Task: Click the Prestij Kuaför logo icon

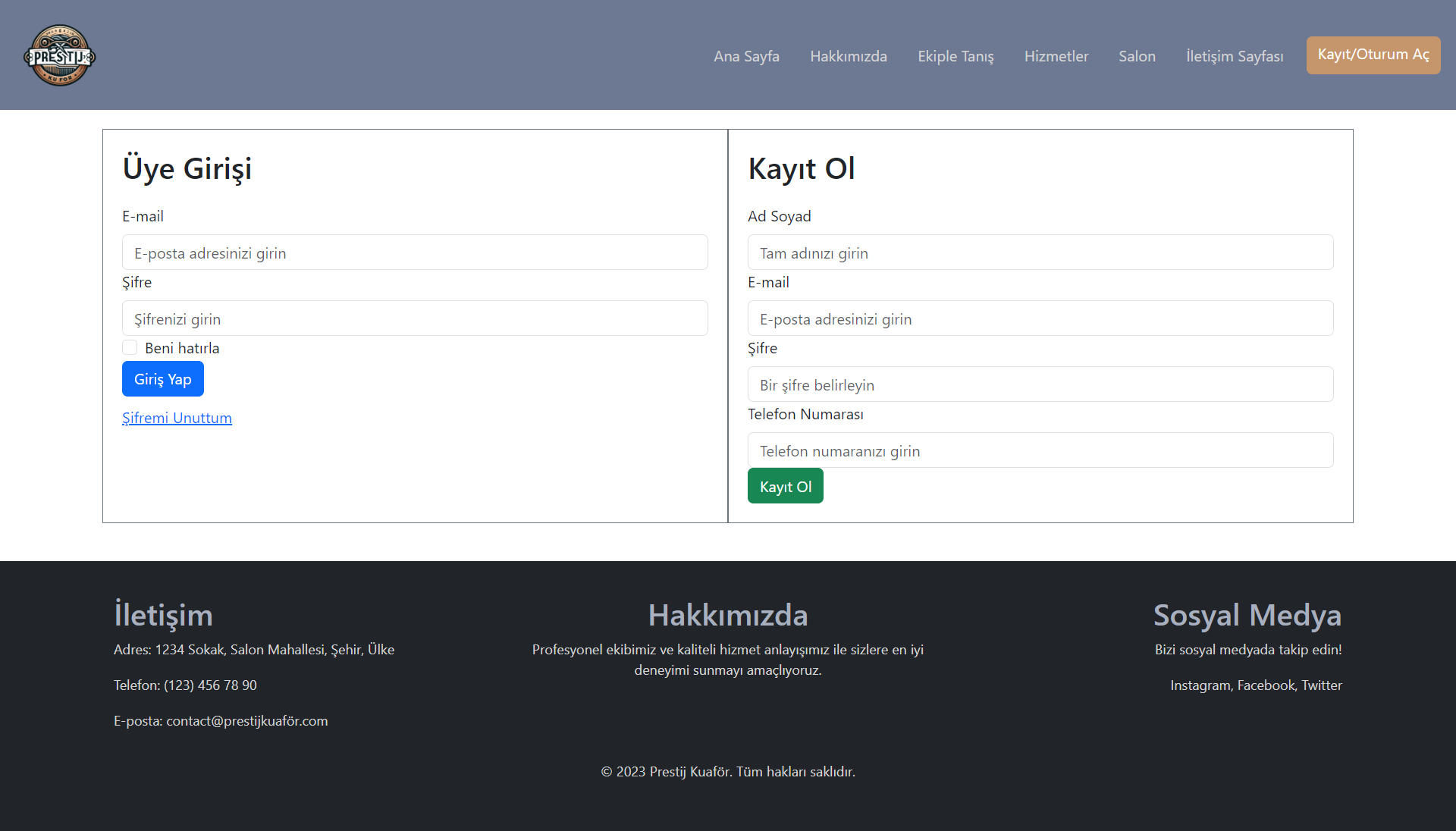Action: coord(59,55)
